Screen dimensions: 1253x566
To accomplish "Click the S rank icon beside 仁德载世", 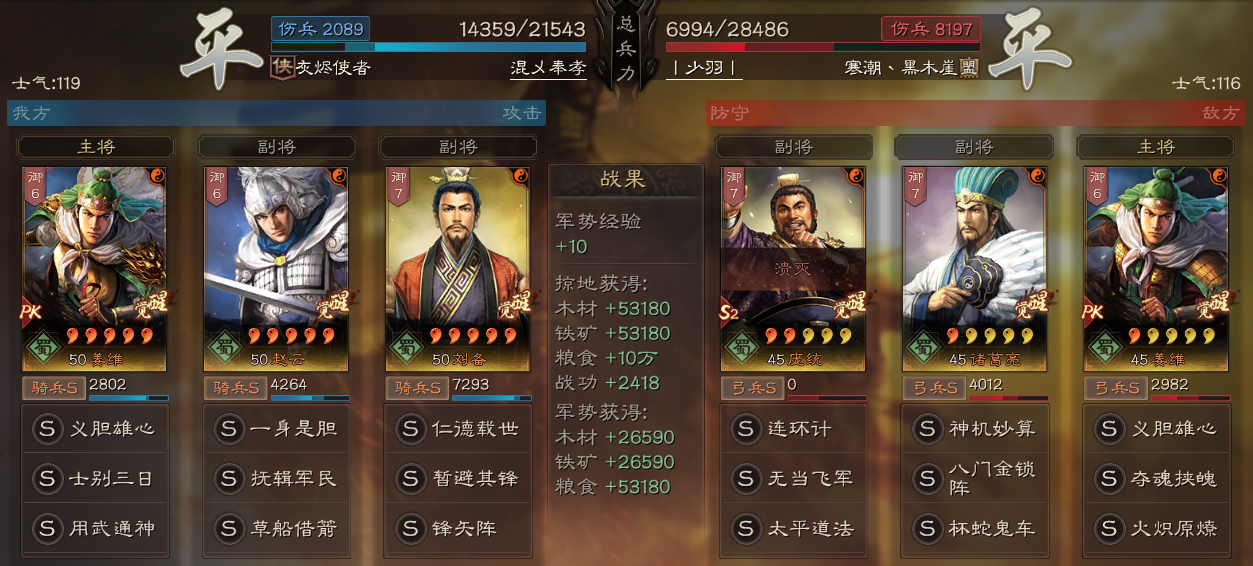I will [409, 429].
